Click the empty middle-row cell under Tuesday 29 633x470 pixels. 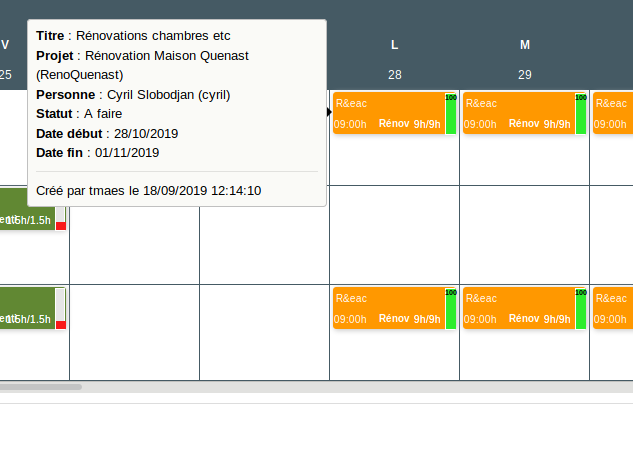tap(525, 235)
